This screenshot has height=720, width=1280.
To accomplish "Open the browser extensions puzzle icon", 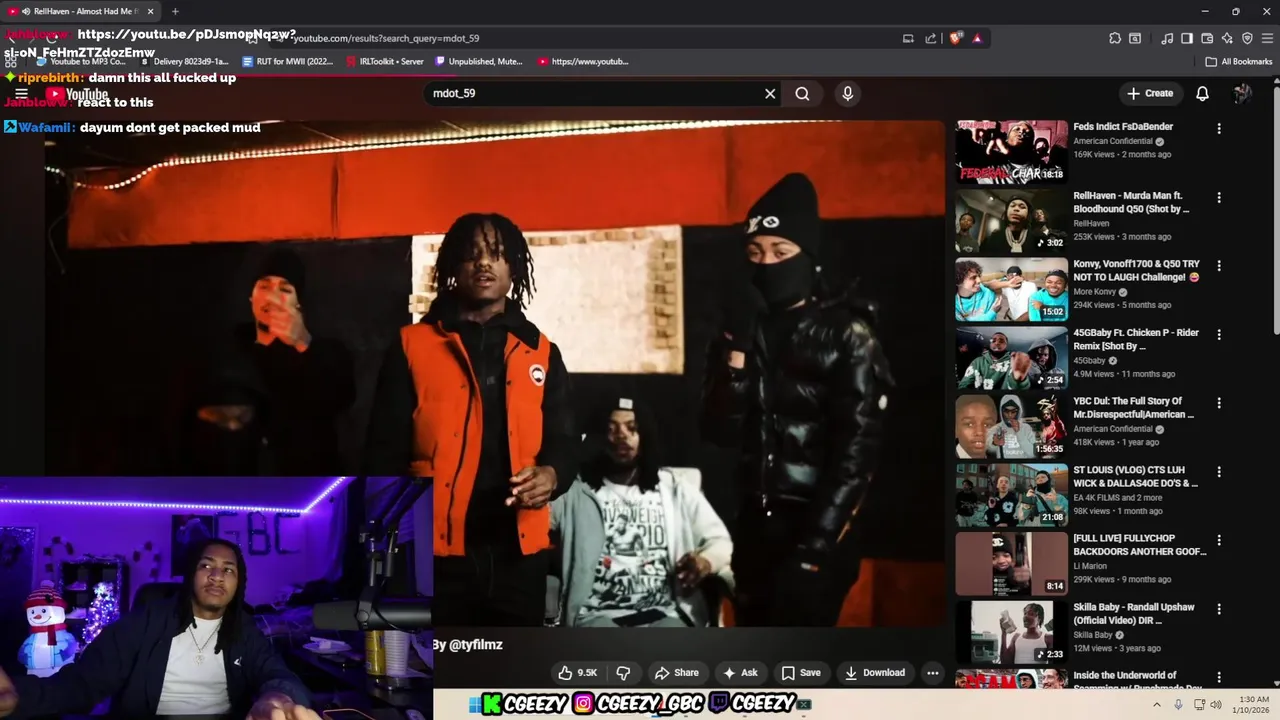I will click(x=1115, y=38).
